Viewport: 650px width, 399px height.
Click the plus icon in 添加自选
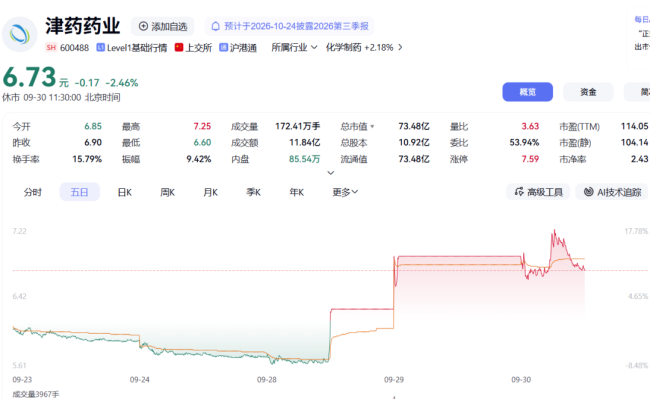tap(143, 27)
